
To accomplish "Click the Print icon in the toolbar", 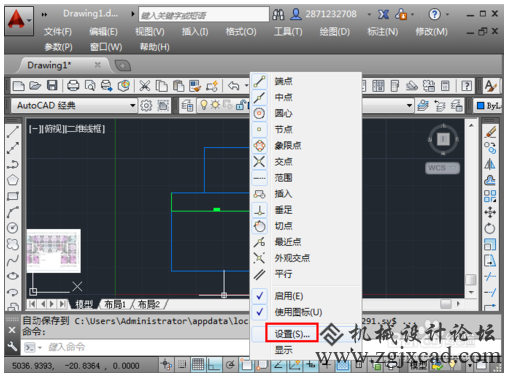I will tap(73, 86).
